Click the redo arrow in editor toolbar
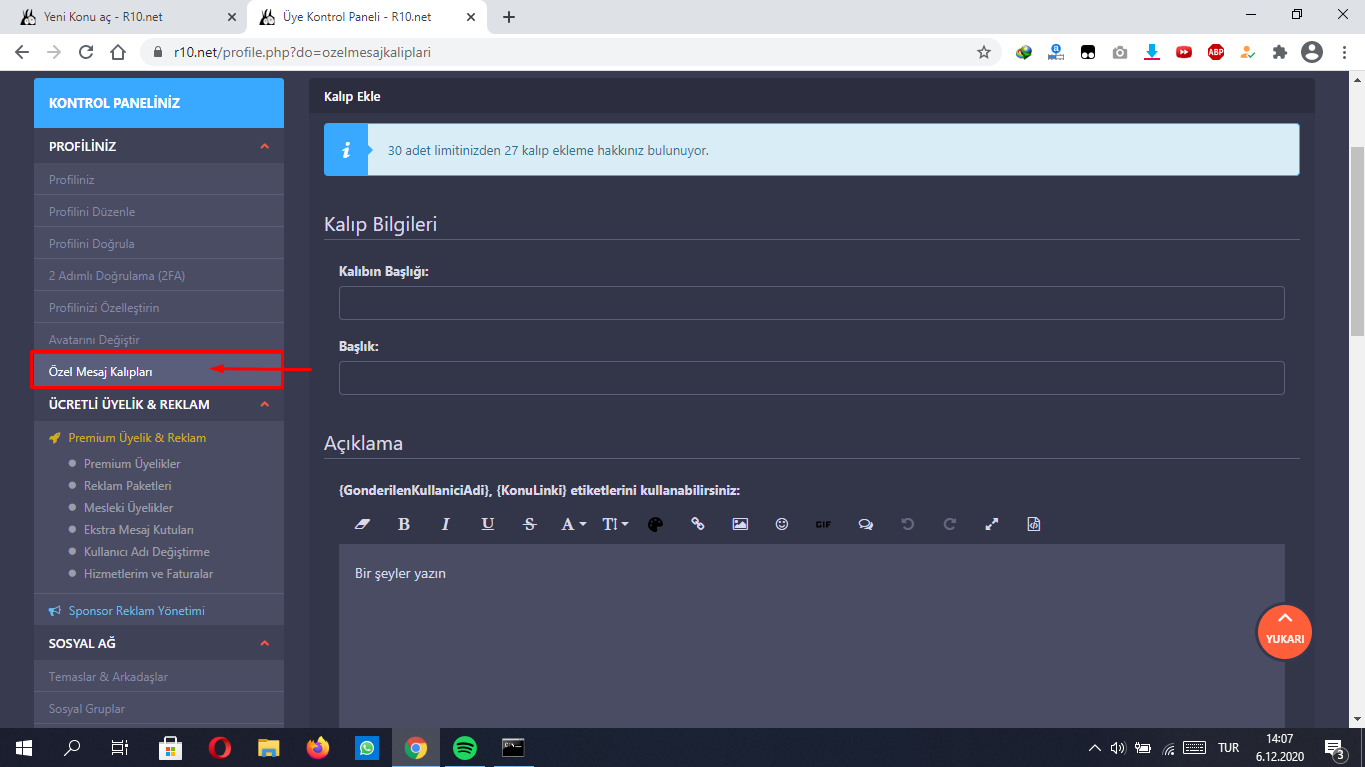Viewport: 1365px width, 767px height. 950,524
